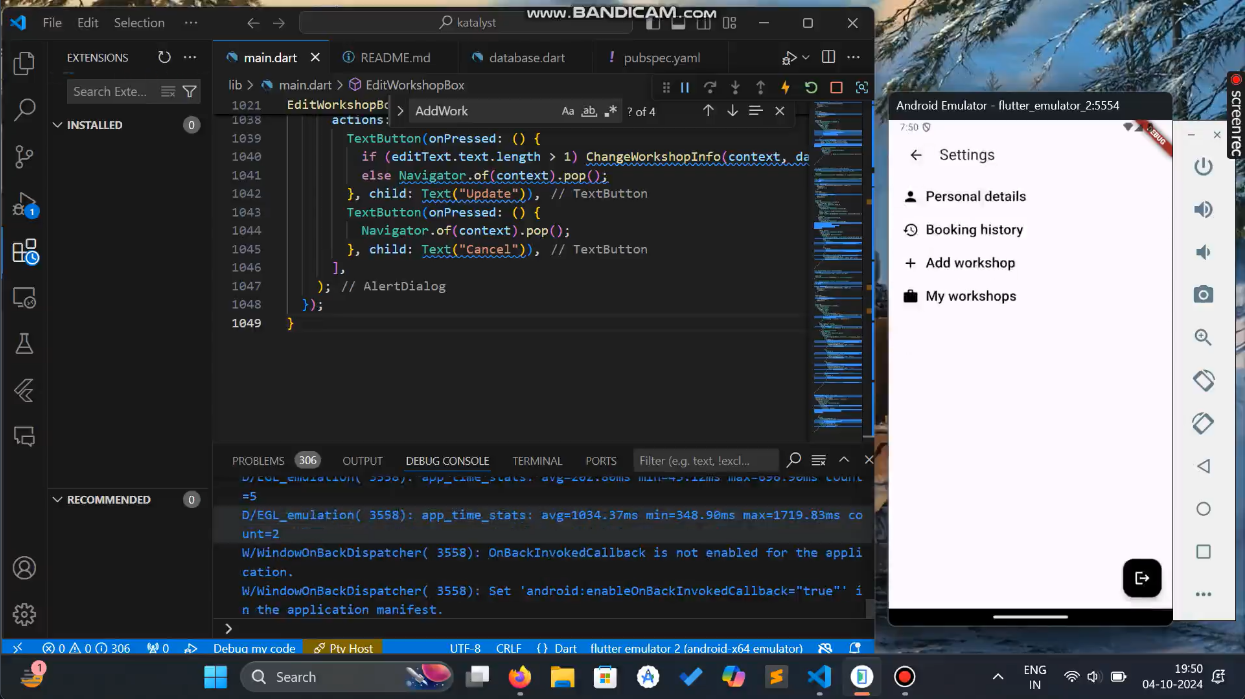Expand the replace row in find widget
Image resolution: width=1245 pixels, height=699 pixels.
tap(400, 111)
